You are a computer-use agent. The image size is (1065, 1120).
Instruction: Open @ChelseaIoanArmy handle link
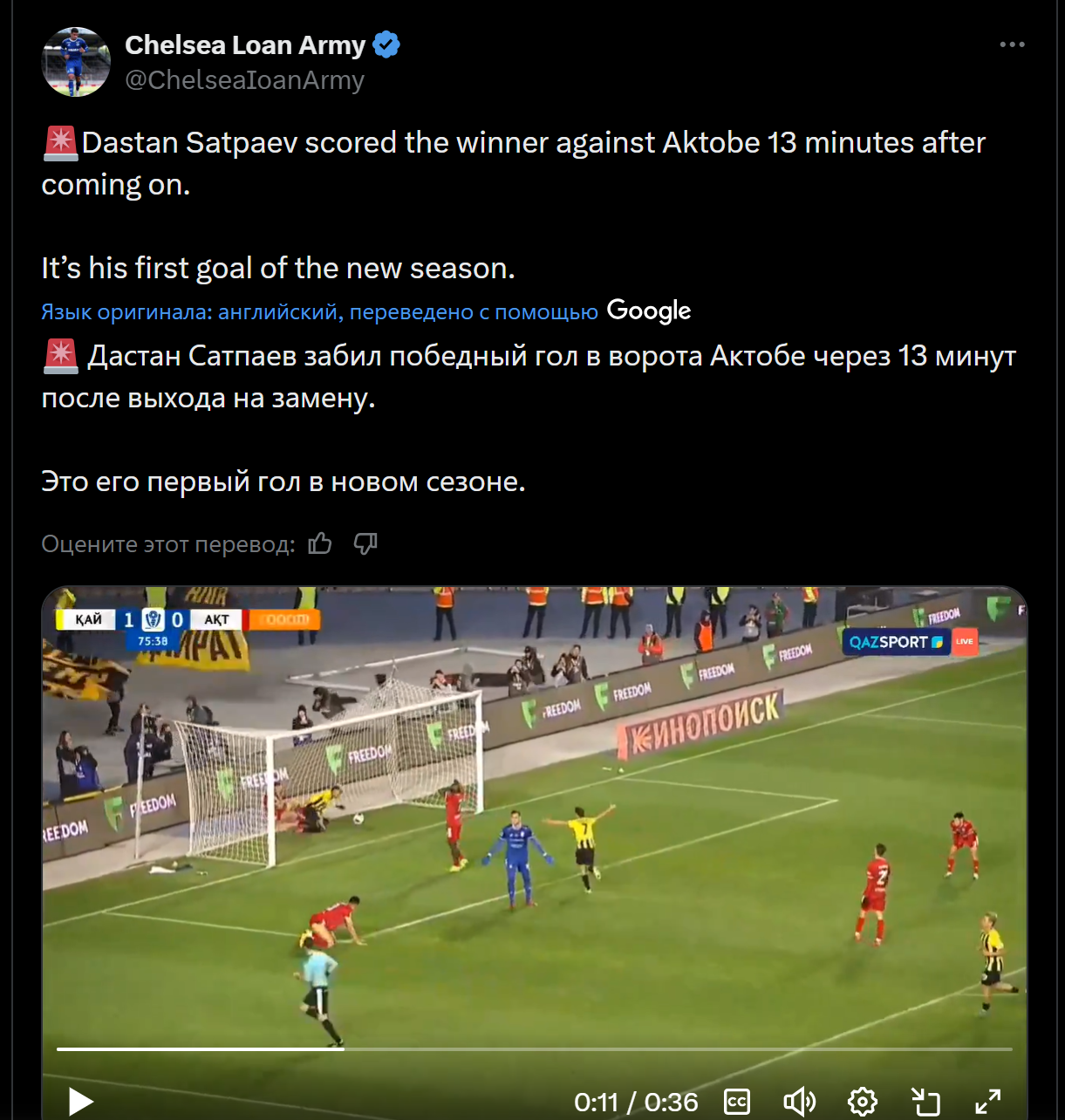pos(244,80)
